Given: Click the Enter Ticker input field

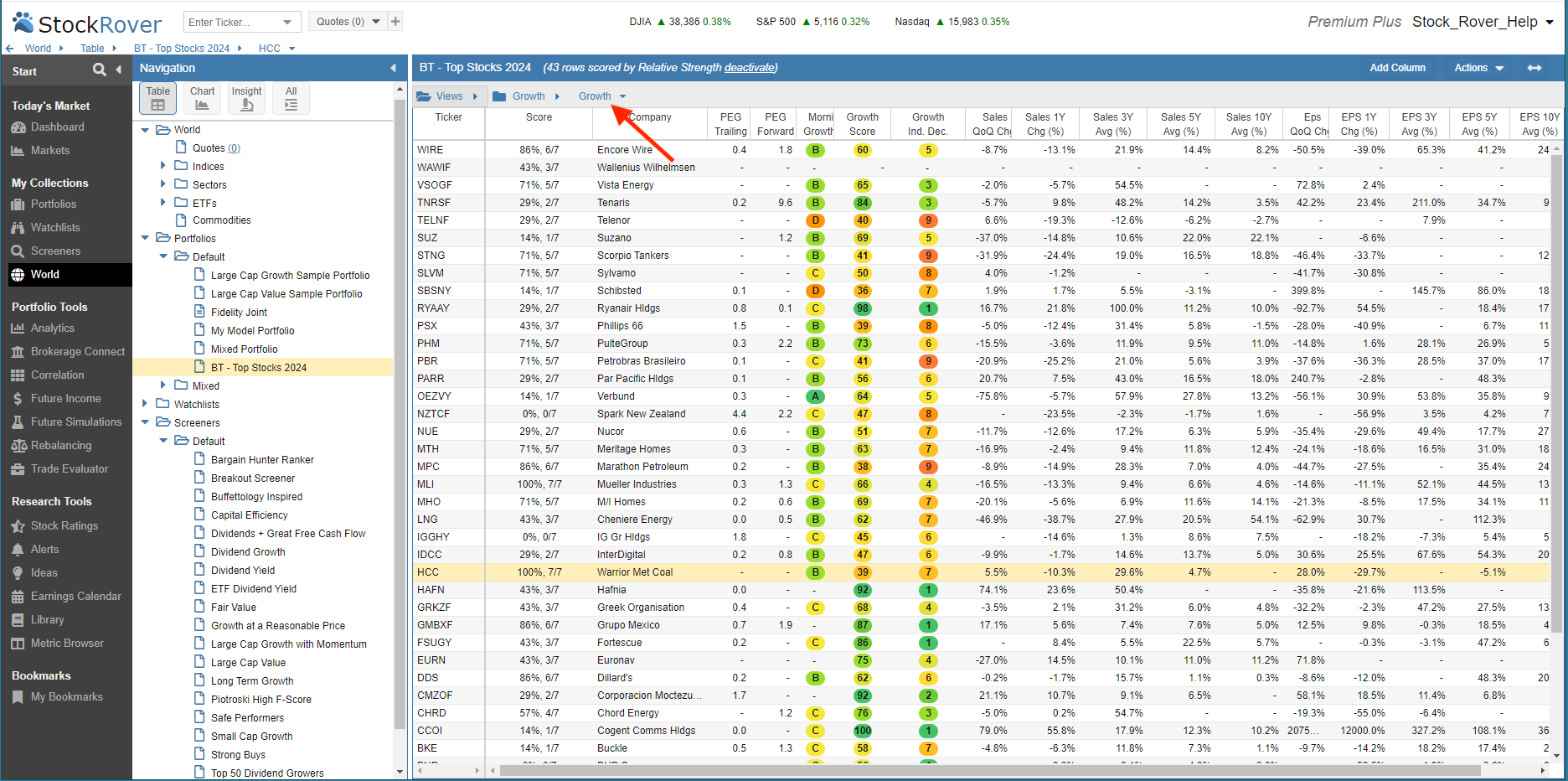Looking at the screenshot, I should (232, 22).
